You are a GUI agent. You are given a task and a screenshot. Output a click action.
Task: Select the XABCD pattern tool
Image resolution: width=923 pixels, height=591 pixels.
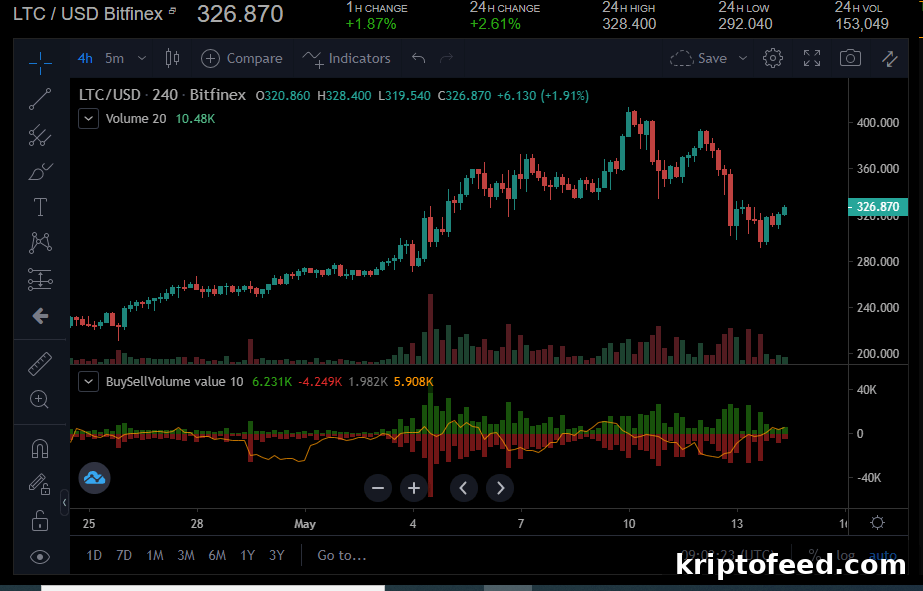(40, 243)
